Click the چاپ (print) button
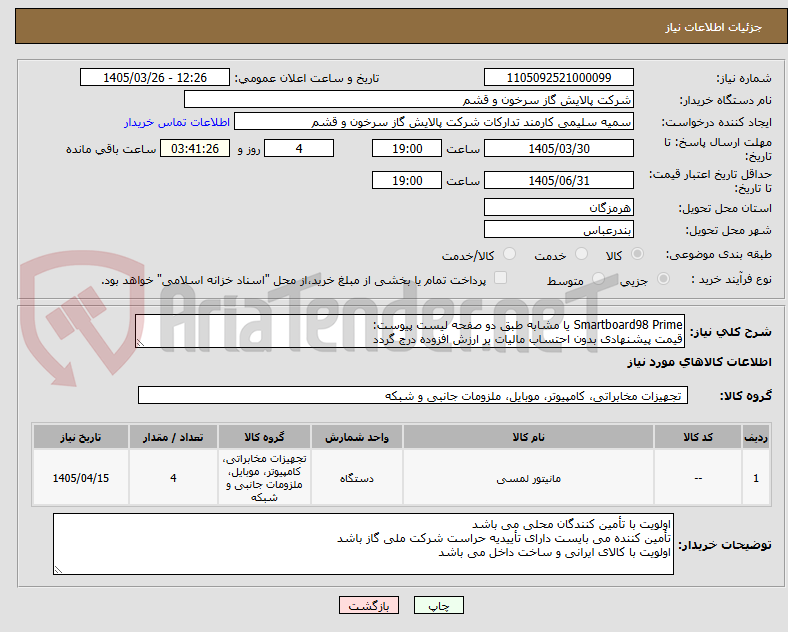 [x=438, y=605]
